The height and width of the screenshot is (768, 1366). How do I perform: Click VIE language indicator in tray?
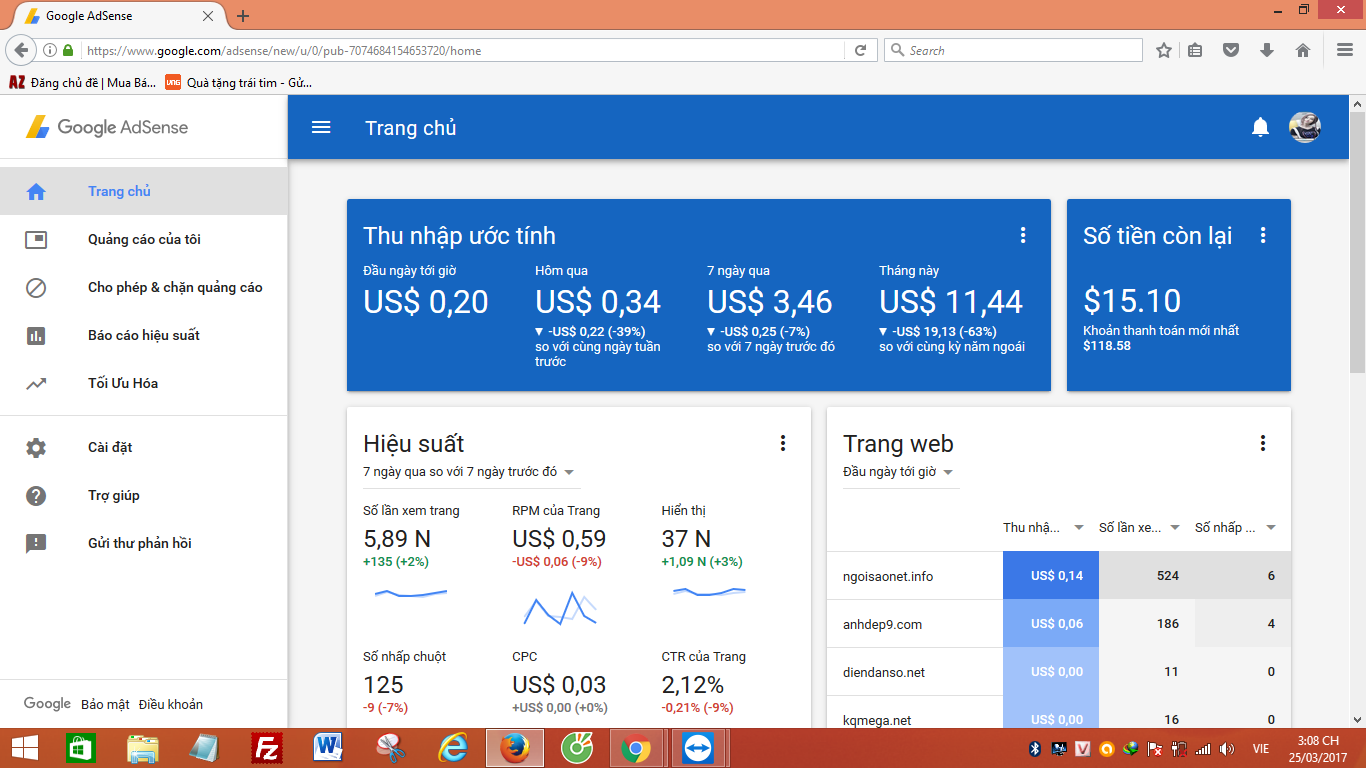(1261, 748)
